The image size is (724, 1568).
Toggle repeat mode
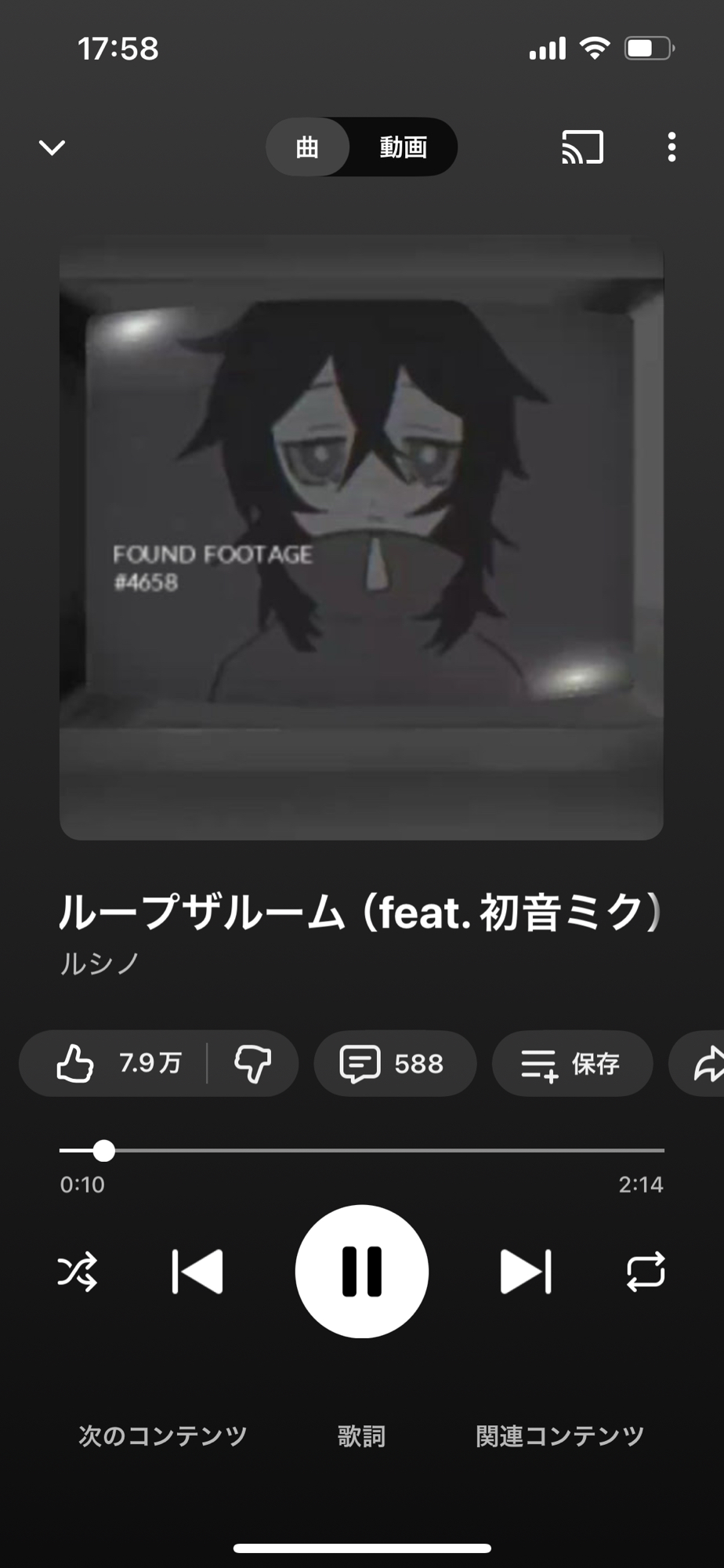(x=646, y=1271)
